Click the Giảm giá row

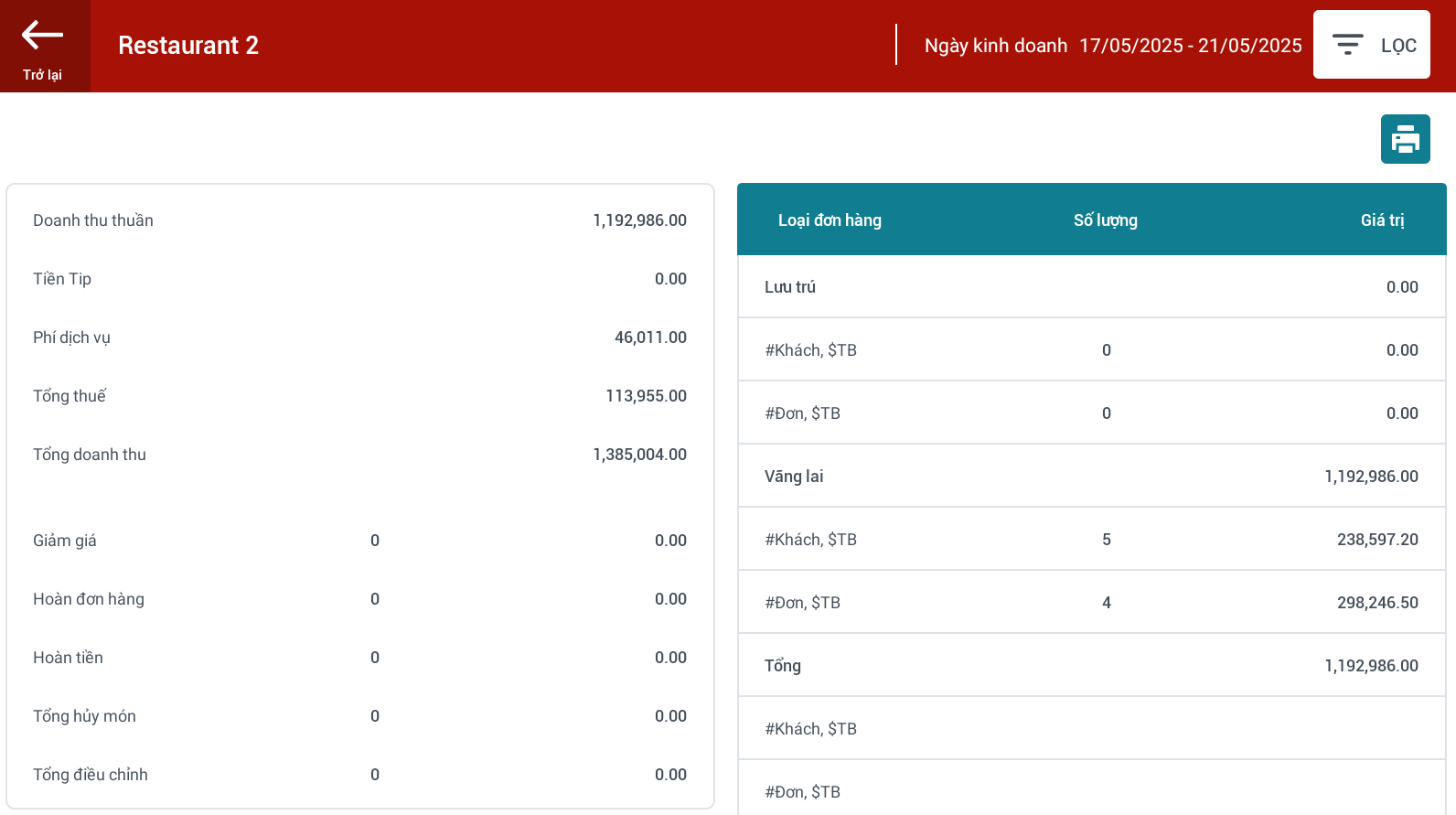pyautogui.click(x=359, y=541)
